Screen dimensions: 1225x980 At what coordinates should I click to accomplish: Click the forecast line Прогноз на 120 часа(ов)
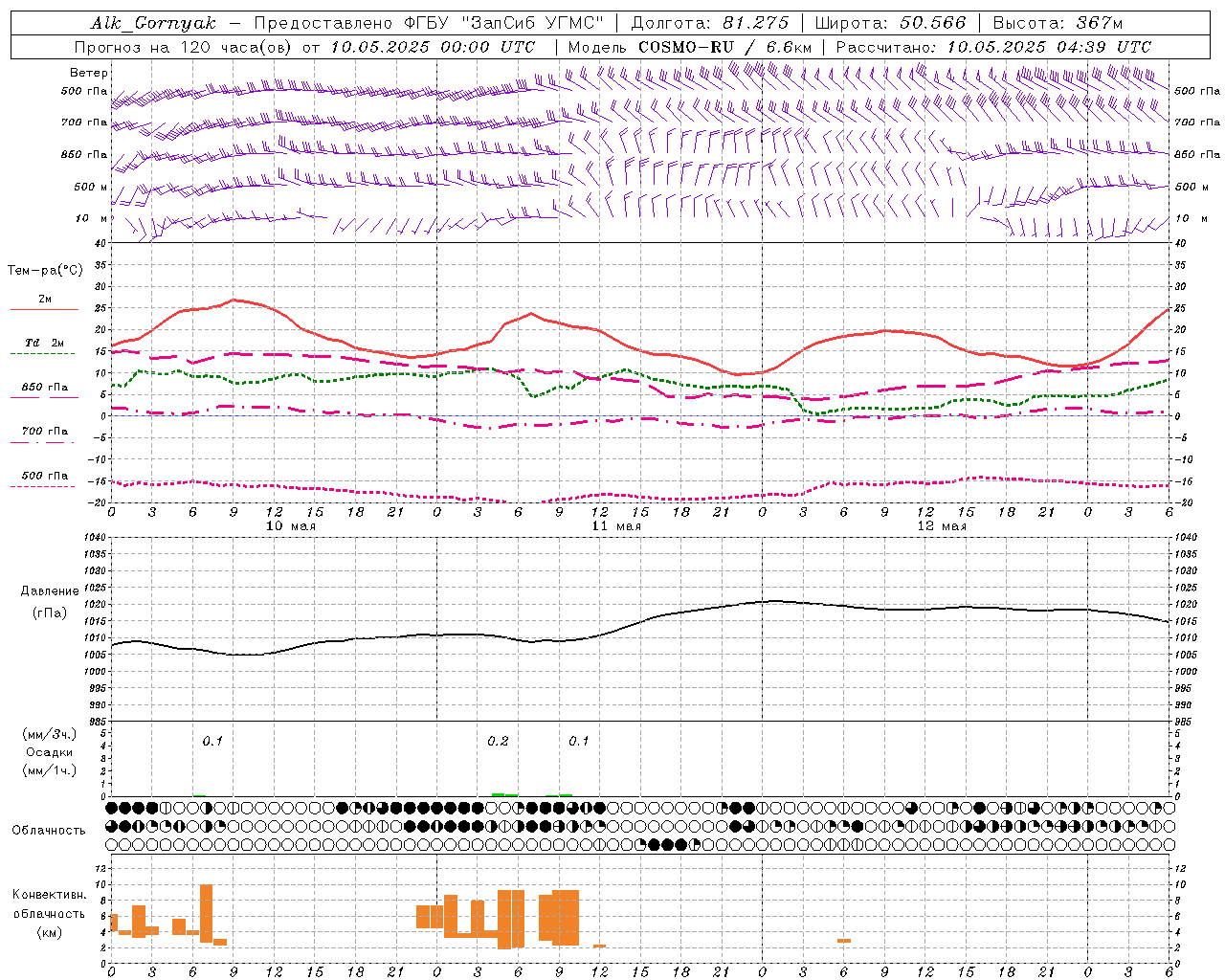coord(184,47)
